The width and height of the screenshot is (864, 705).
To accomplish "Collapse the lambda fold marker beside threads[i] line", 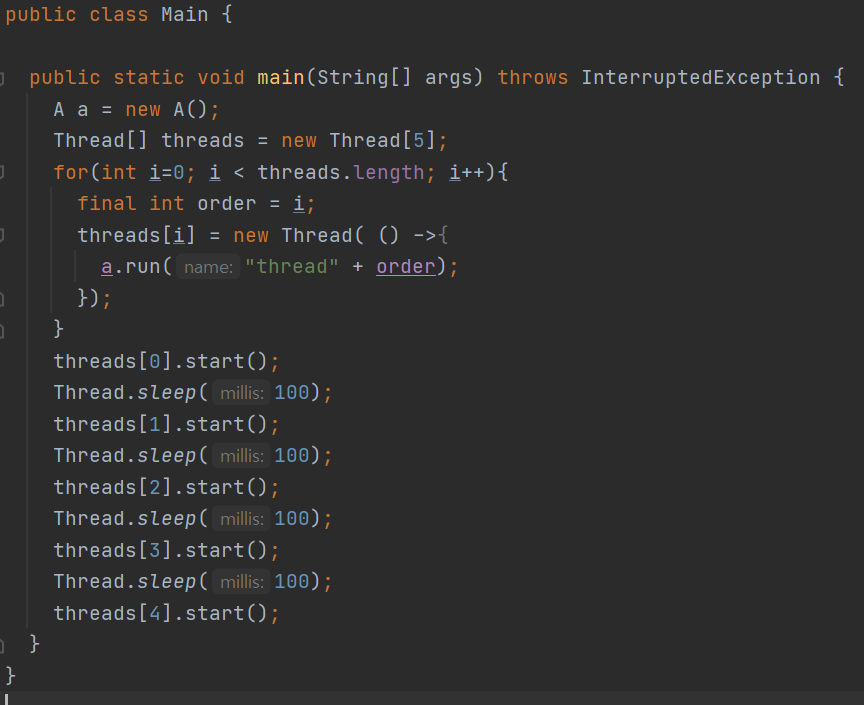I will click(2, 235).
